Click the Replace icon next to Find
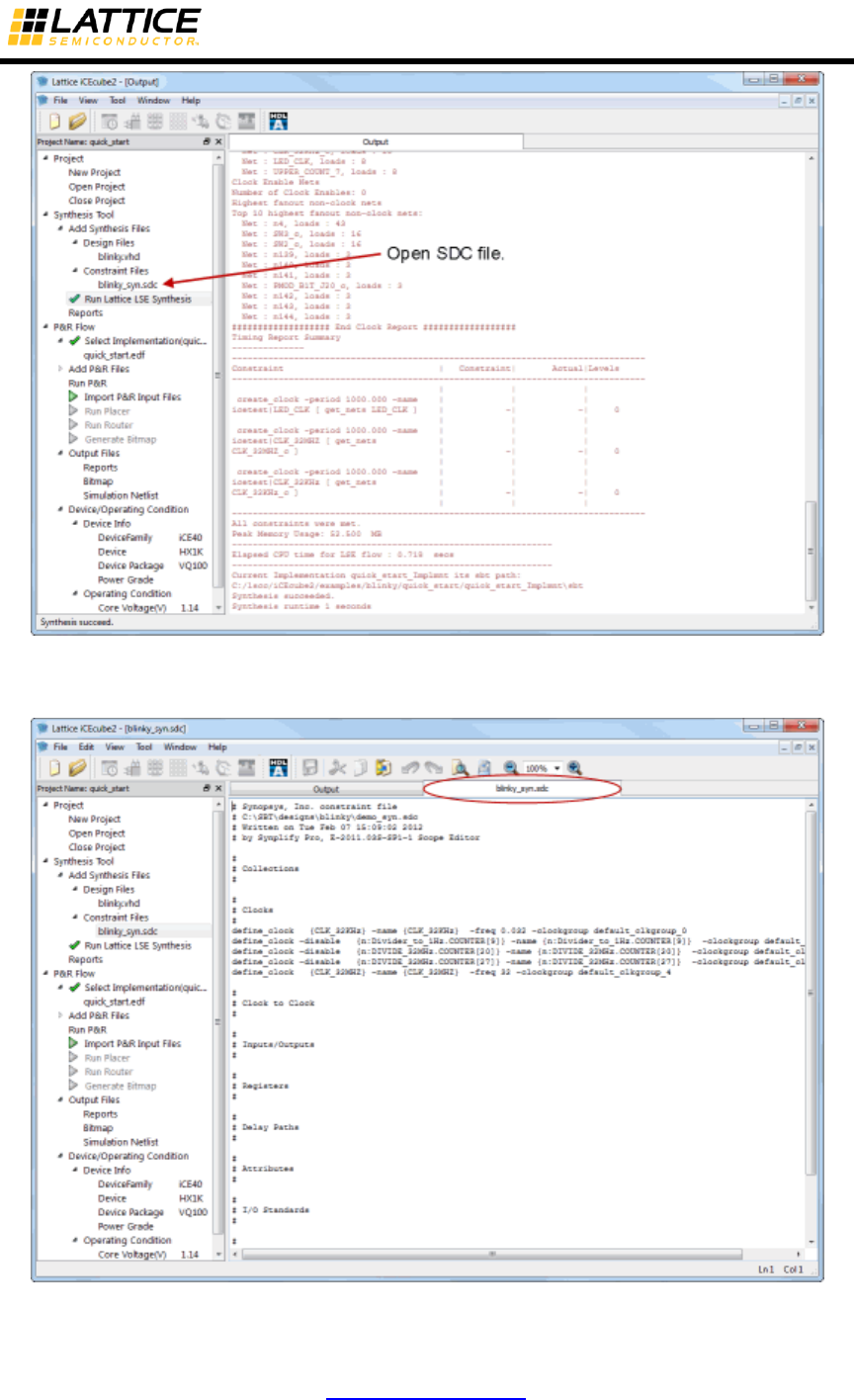This screenshot has height=1400, width=854. point(484,768)
